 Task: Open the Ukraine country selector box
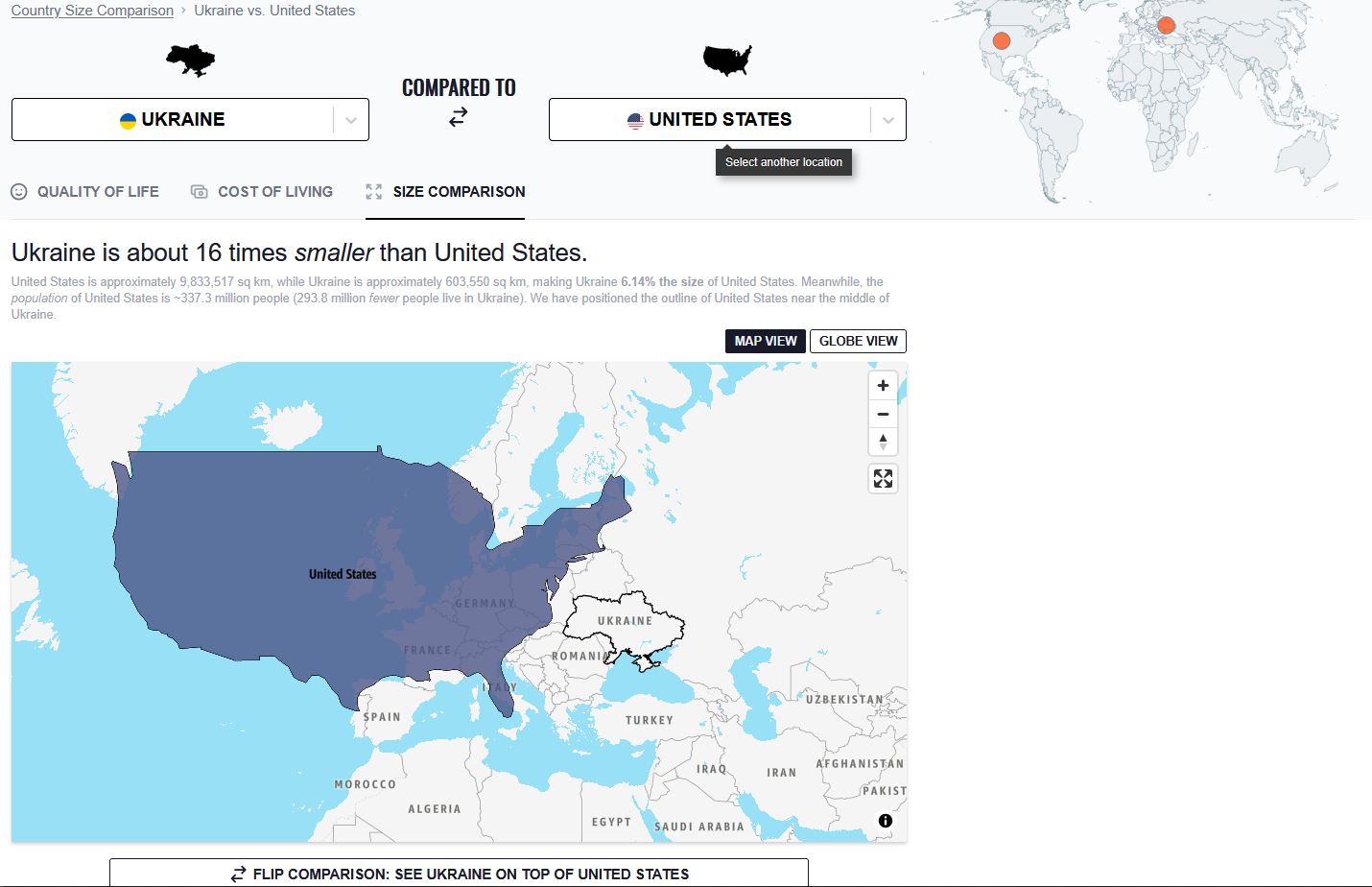[x=190, y=120]
